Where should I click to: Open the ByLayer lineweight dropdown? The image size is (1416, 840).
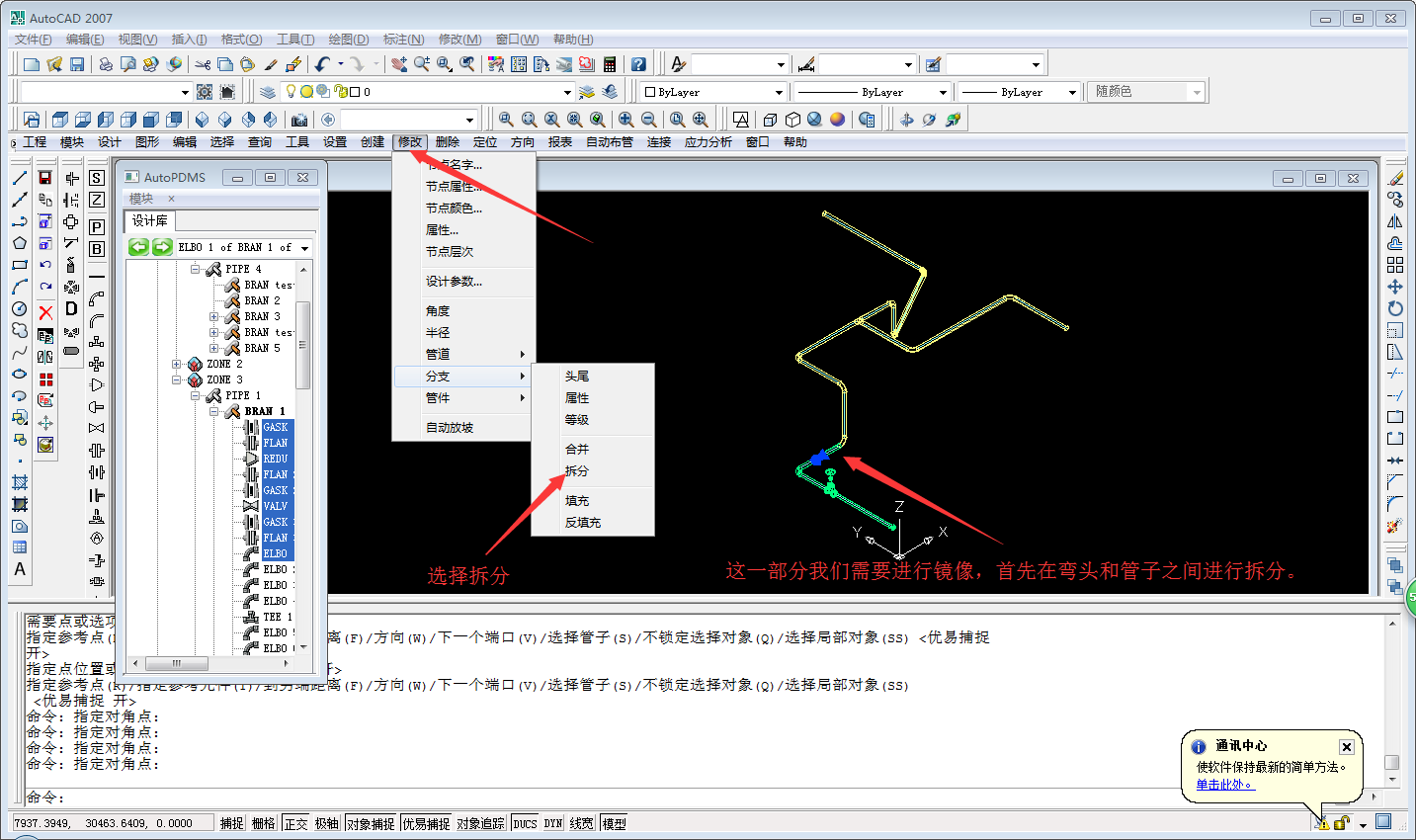point(1072,92)
